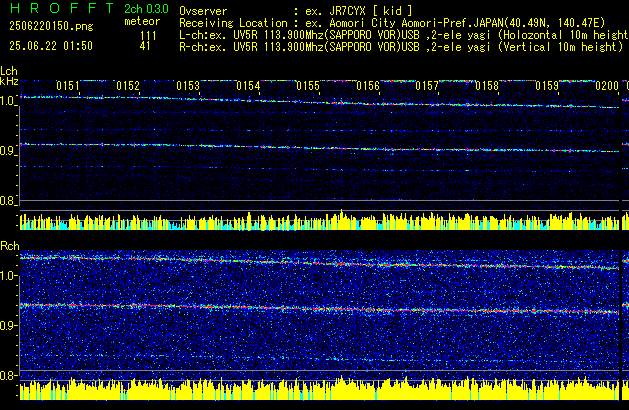Screen dimensions: 629x410
Task: Select the 0159 time marker
Action: [547, 86]
